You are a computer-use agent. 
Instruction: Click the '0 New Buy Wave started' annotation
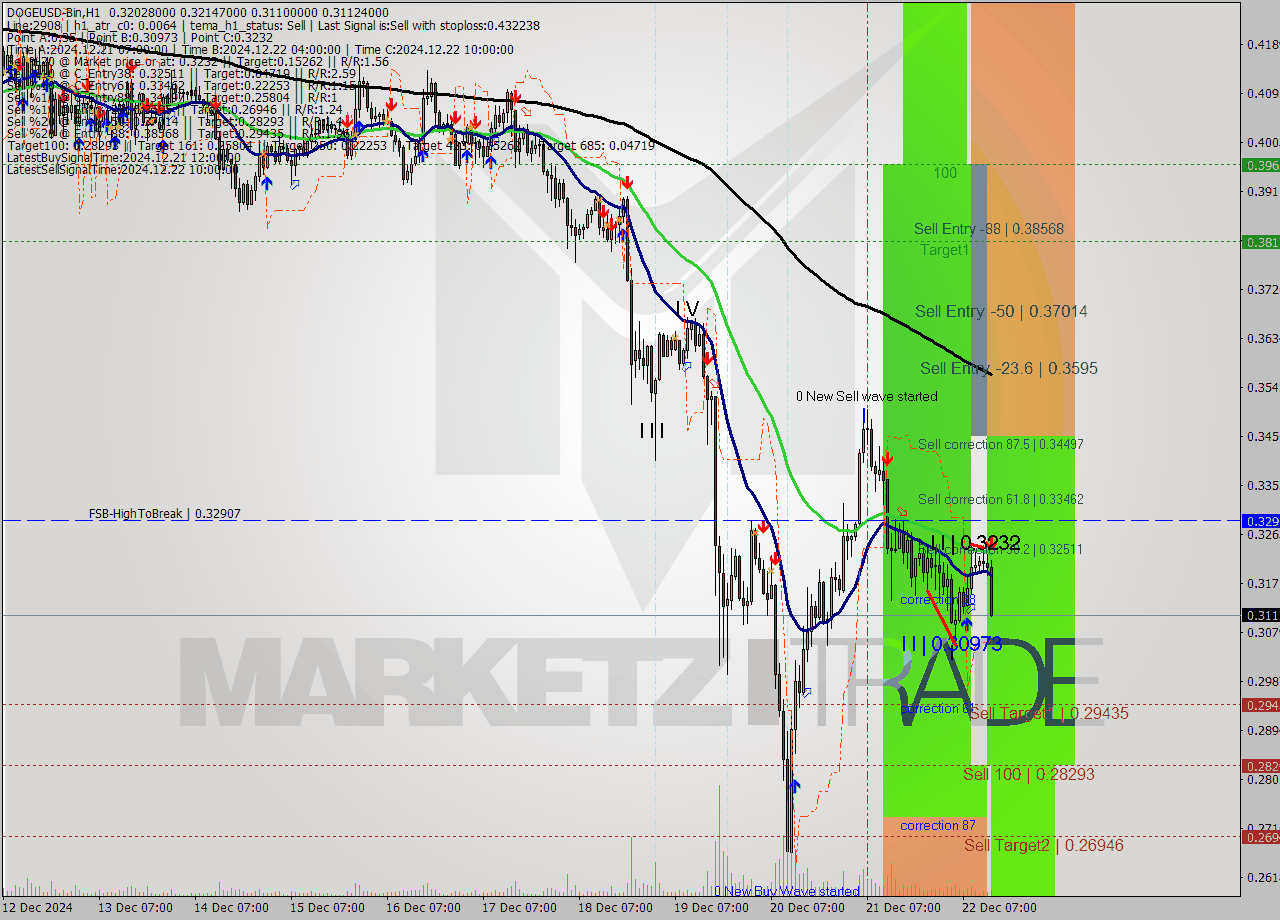tap(787, 891)
